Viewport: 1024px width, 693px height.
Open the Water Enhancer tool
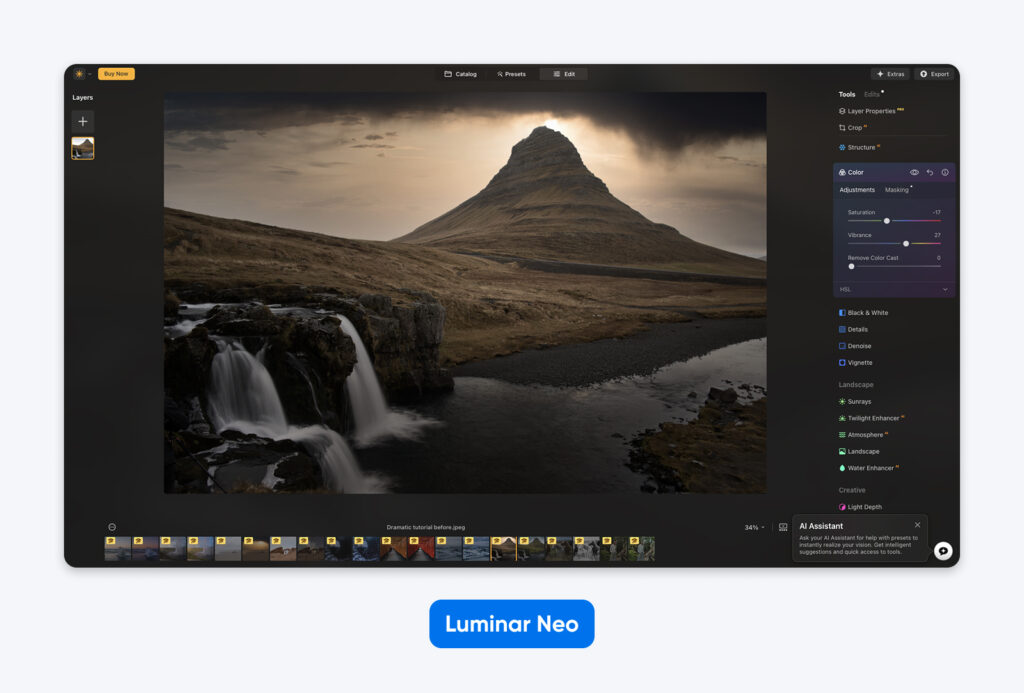pyautogui.click(x=872, y=467)
